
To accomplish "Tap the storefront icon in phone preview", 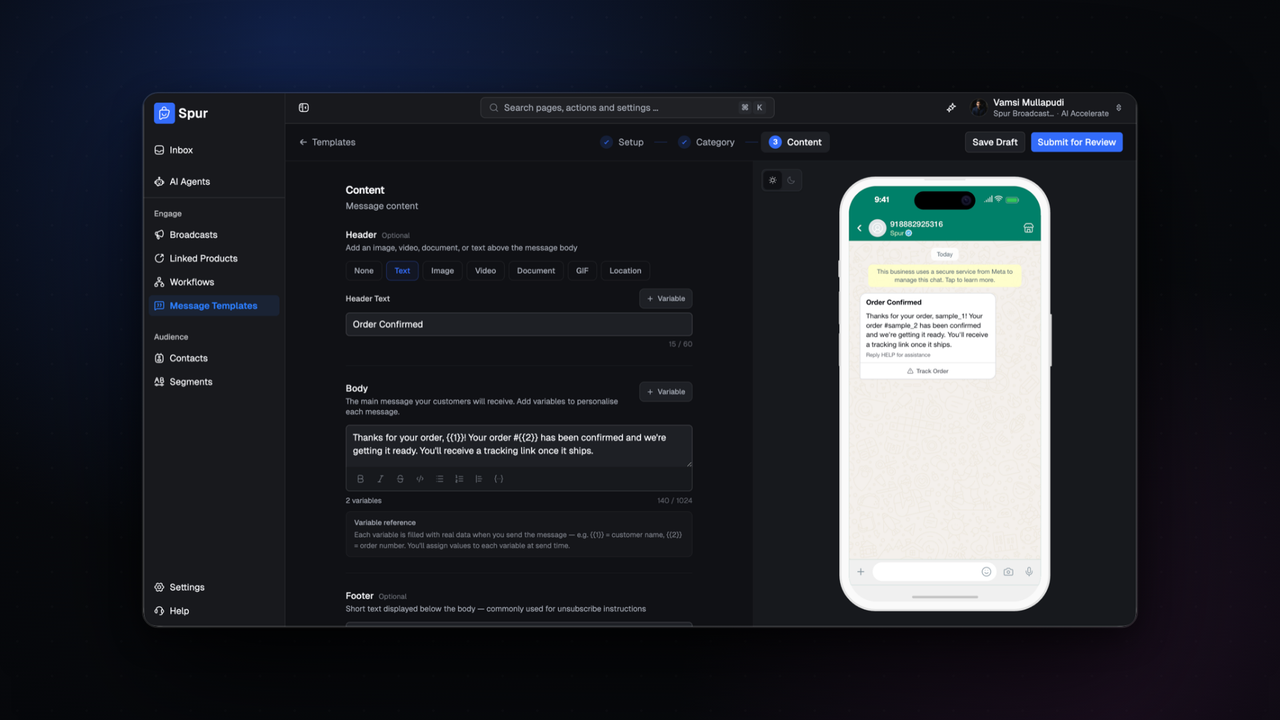I will coord(1028,228).
